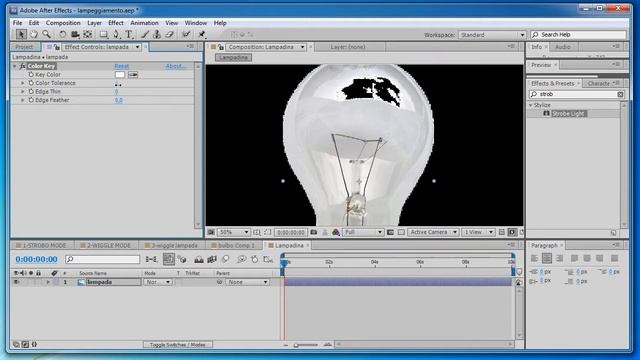Screen dimensions: 640x360
Task: Click the Key Color eyedropper
Action: 133,75
